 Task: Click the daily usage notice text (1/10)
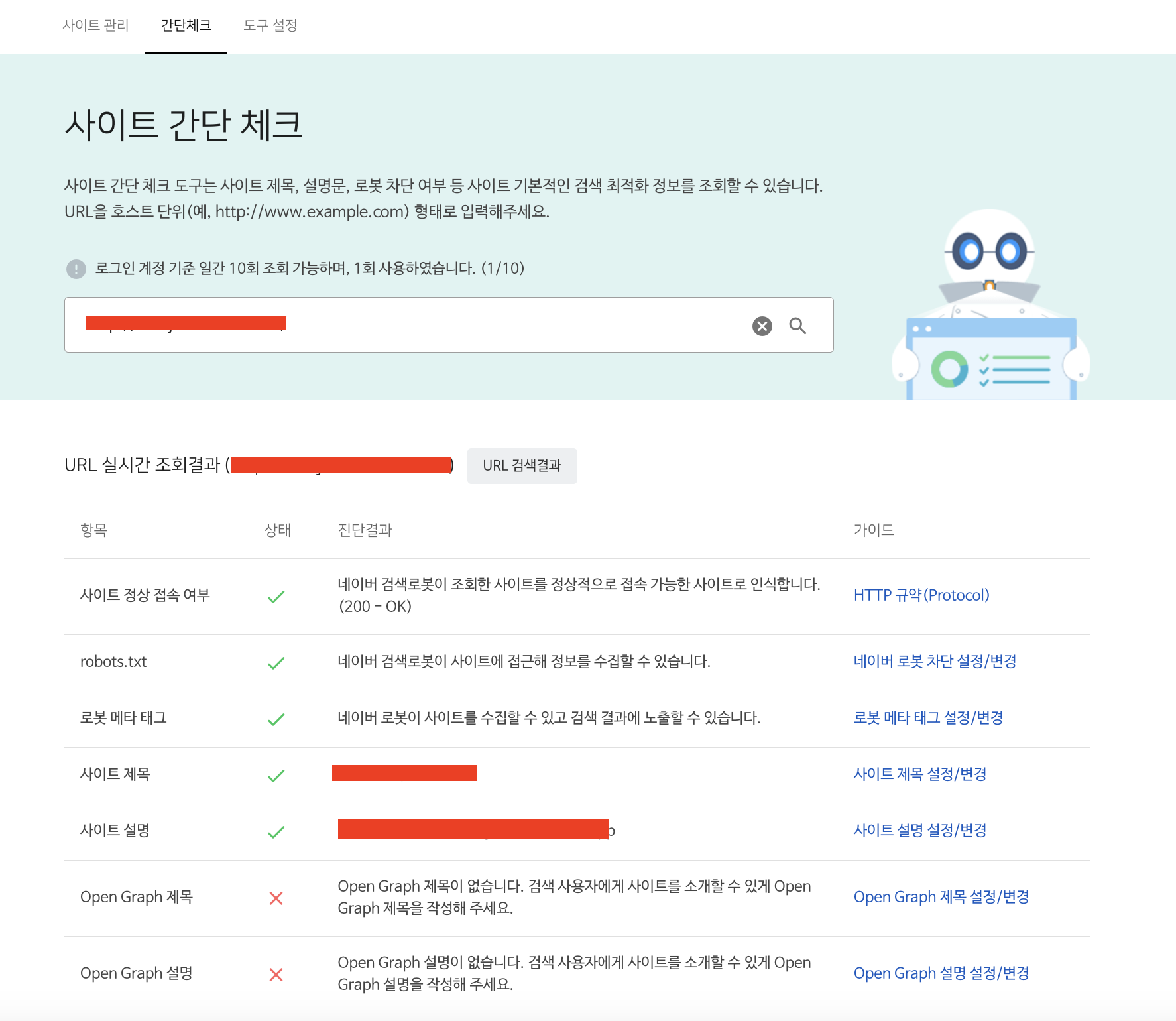pos(310,269)
